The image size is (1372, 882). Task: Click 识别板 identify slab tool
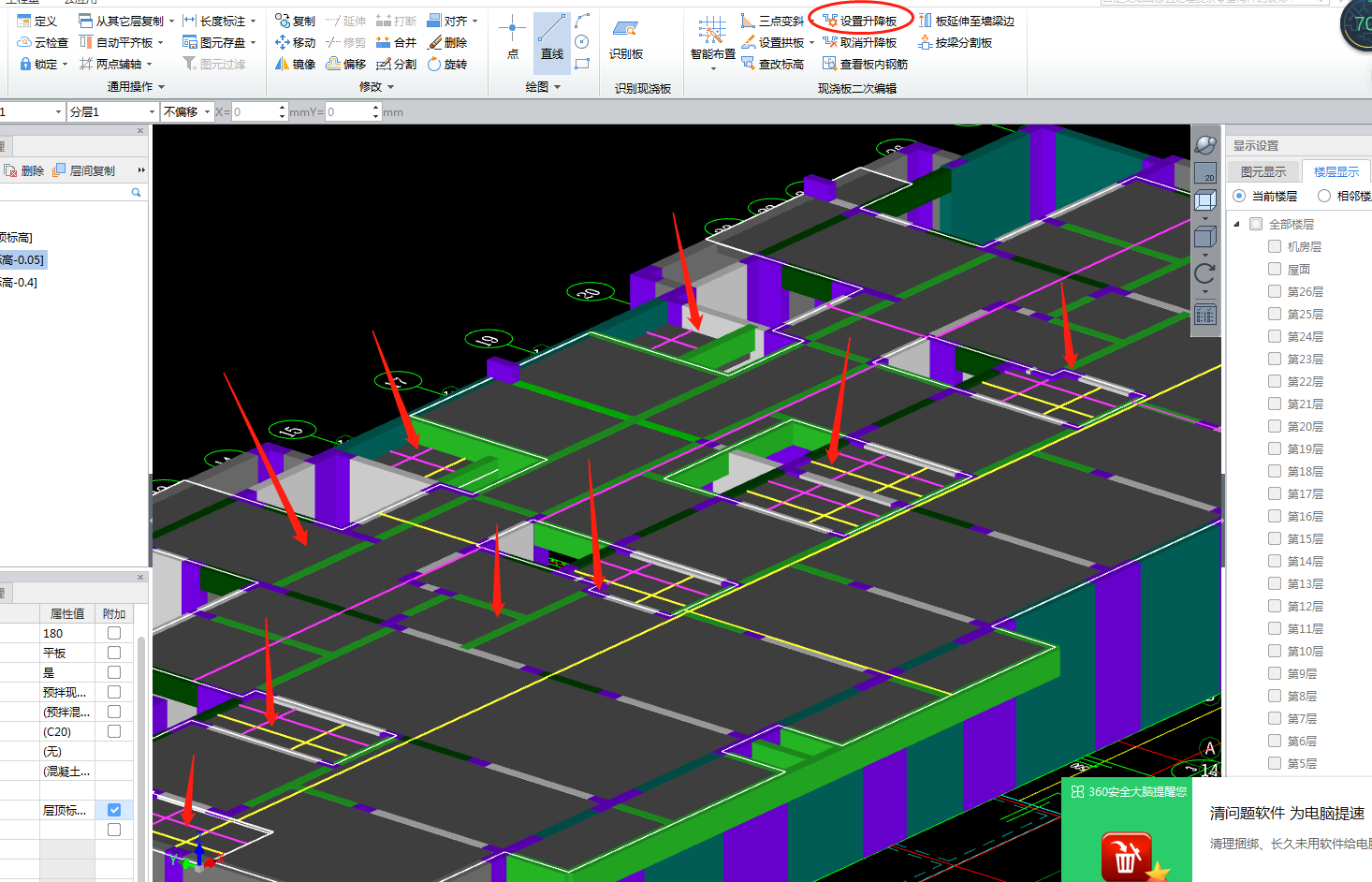coord(626,39)
